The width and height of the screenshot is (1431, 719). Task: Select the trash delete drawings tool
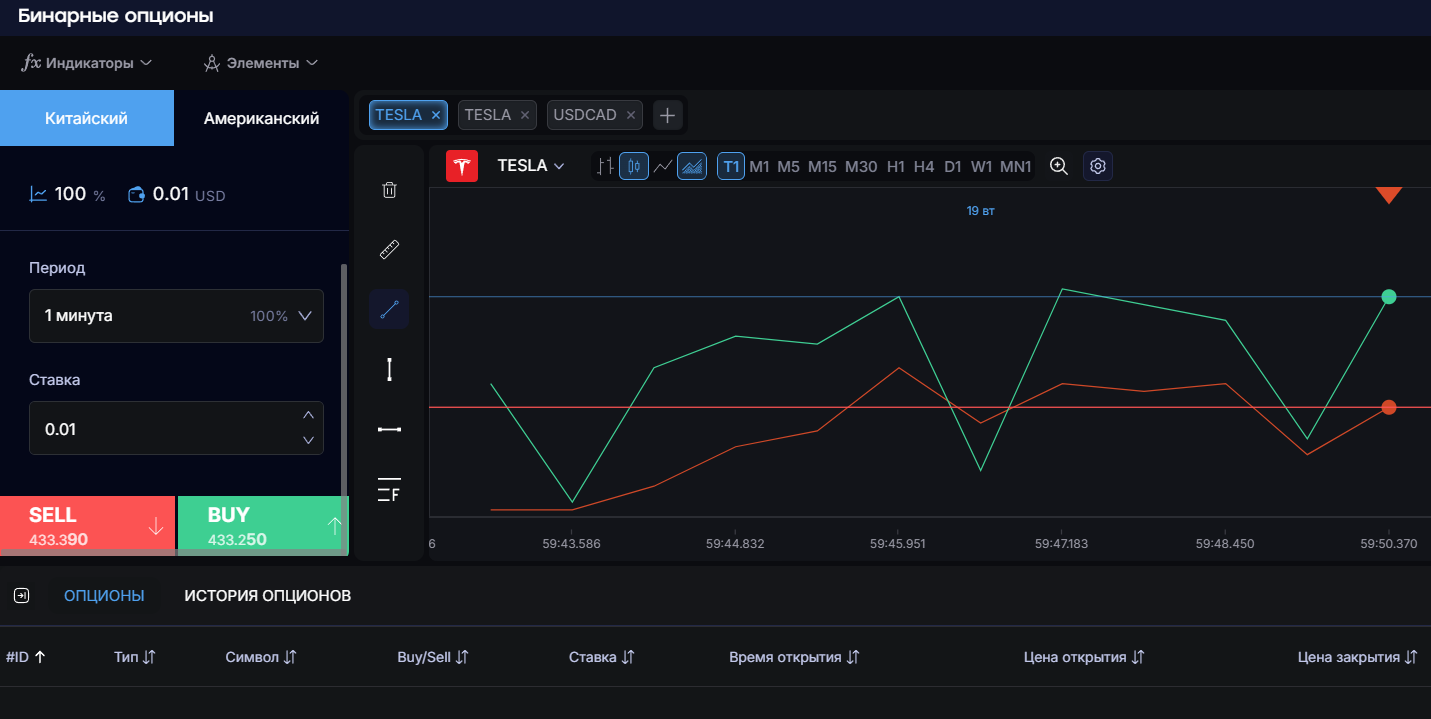click(390, 190)
